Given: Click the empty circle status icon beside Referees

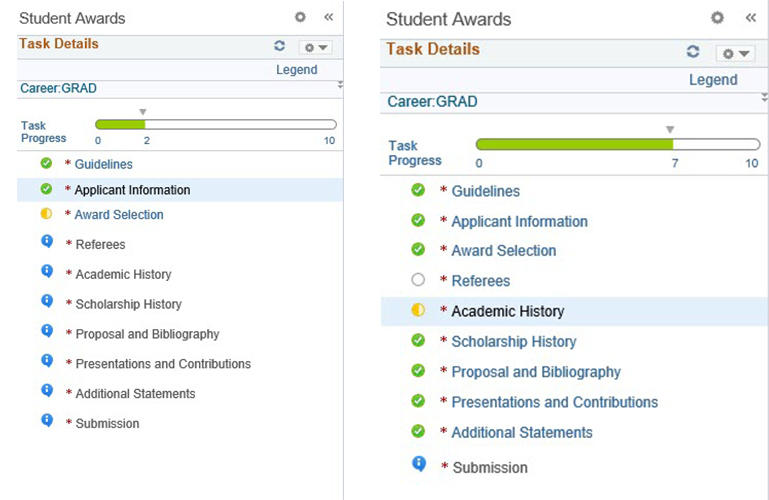Looking at the screenshot, I should pyautogui.click(x=418, y=280).
